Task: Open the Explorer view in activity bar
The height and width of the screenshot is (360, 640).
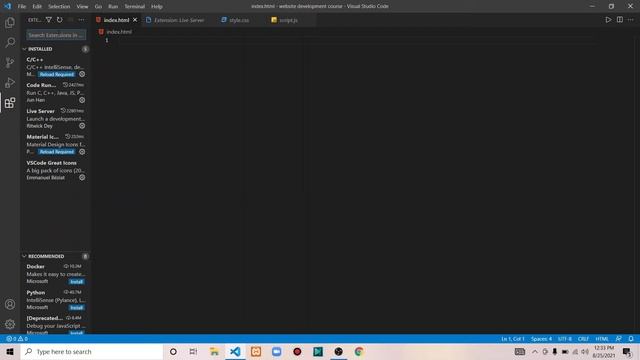Action: point(10,22)
